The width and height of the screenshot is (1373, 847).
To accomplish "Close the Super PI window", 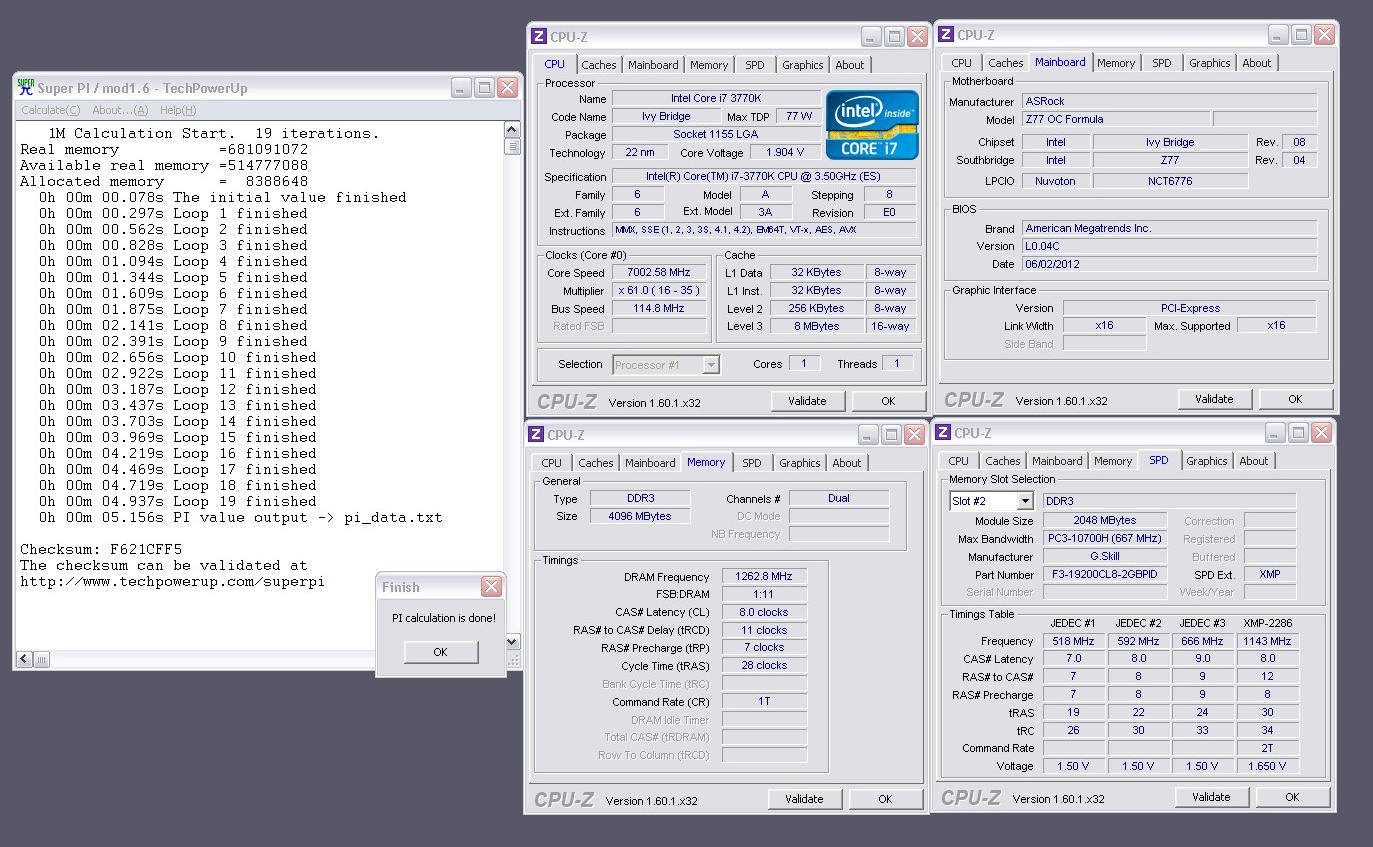I will pyautogui.click(x=507, y=87).
